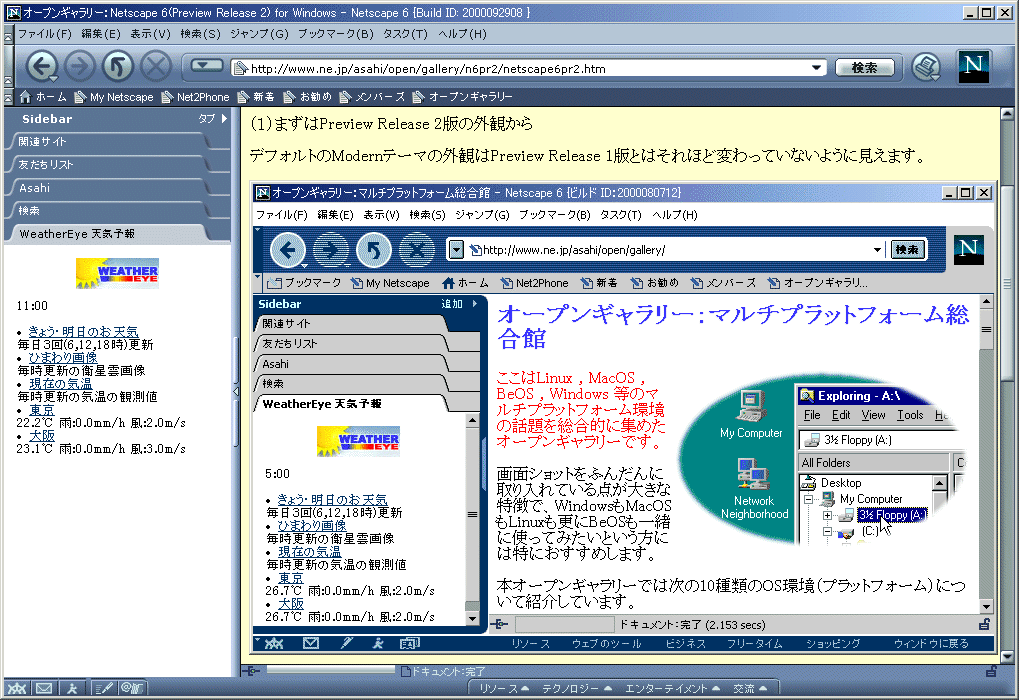The image size is (1019, 700).
Task: Open the ファイル(F) menu in the outer menu bar
Action: 45,34
